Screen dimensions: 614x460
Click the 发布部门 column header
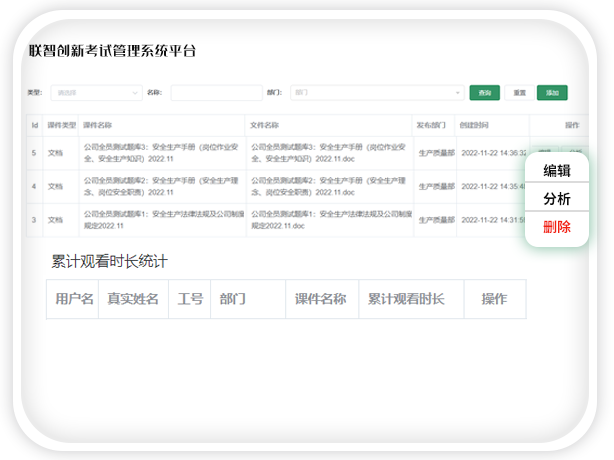coord(434,126)
